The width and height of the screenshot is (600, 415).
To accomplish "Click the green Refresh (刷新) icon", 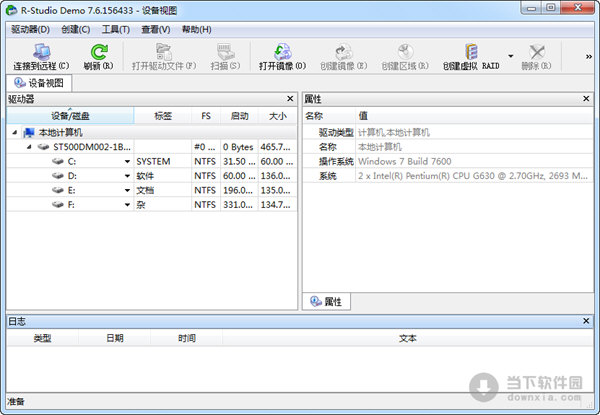I will pyautogui.click(x=99, y=52).
